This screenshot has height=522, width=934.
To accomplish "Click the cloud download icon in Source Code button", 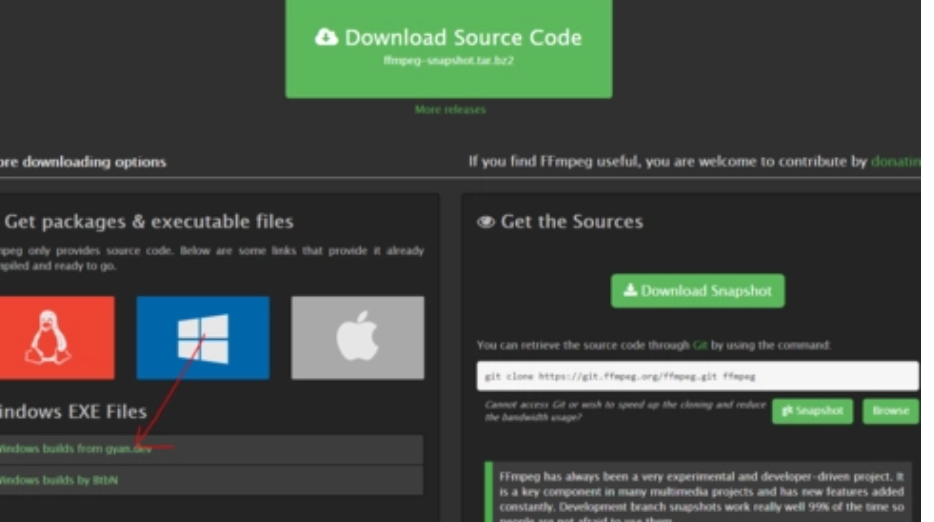I will tap(326, 37).
